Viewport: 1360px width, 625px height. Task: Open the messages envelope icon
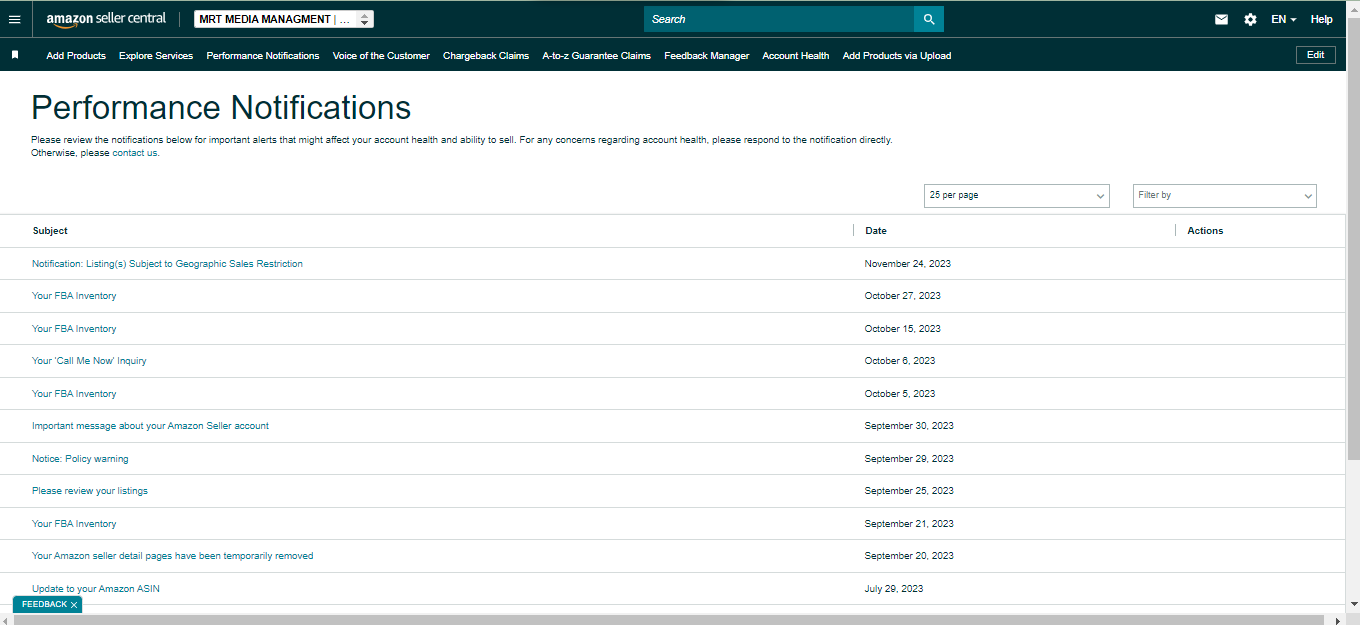[x=1221, y=19]
